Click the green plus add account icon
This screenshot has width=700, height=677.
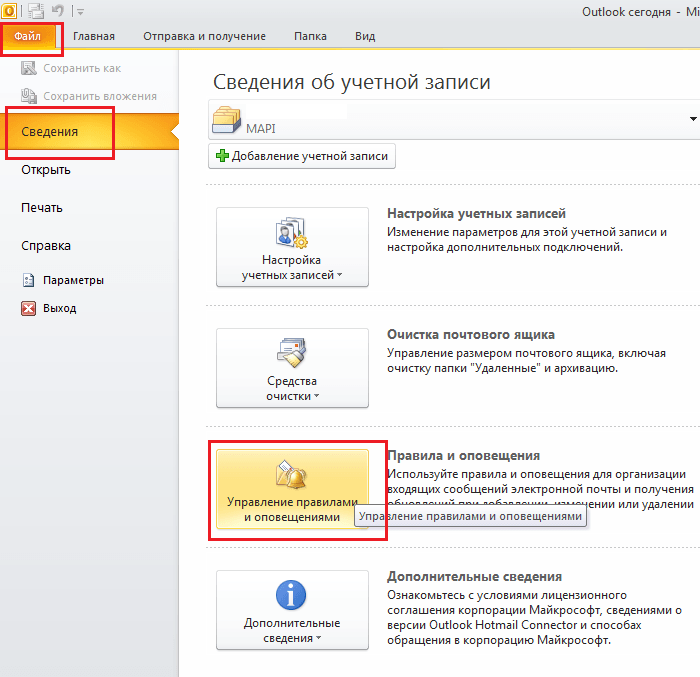222,156
